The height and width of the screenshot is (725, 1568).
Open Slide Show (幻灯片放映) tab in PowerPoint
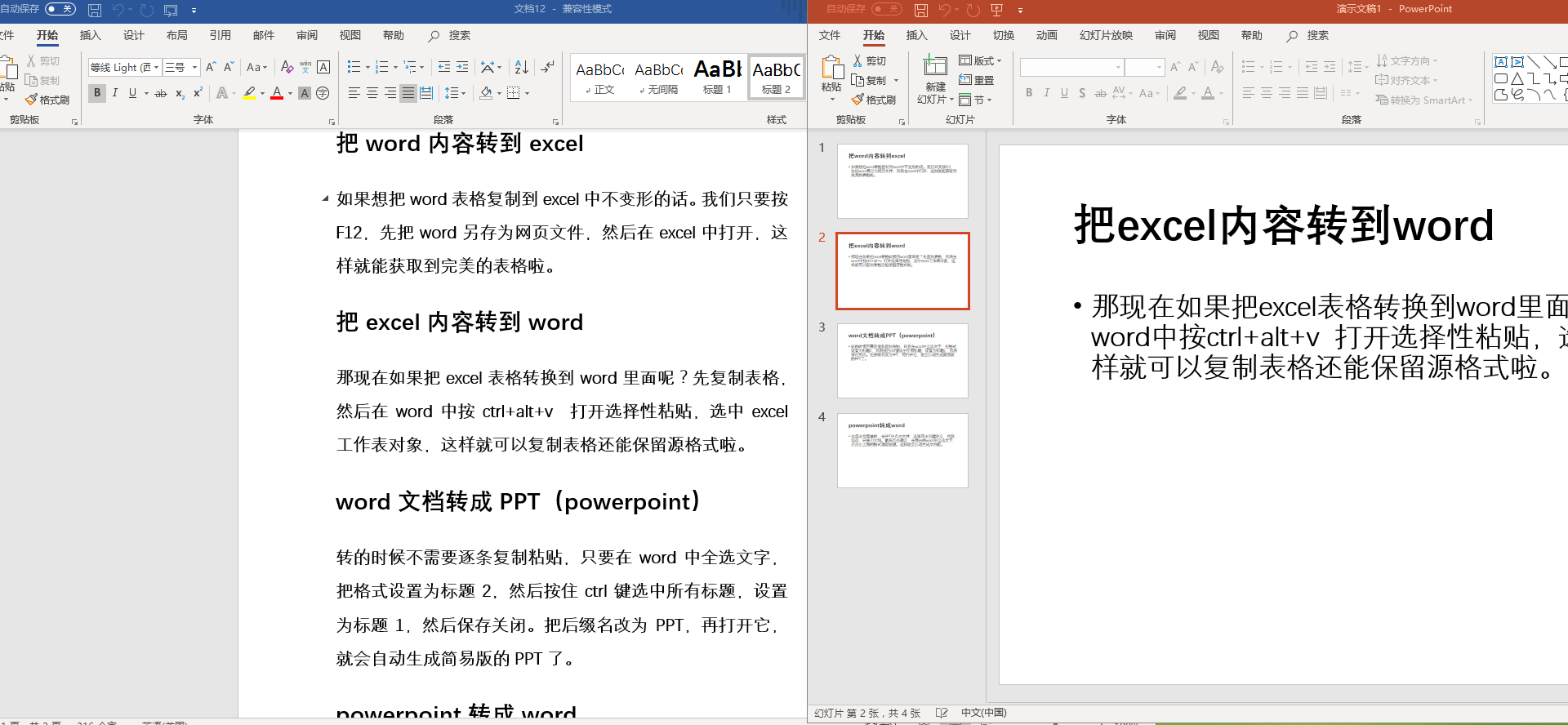pyautogui.click(x=1107, y=35)
